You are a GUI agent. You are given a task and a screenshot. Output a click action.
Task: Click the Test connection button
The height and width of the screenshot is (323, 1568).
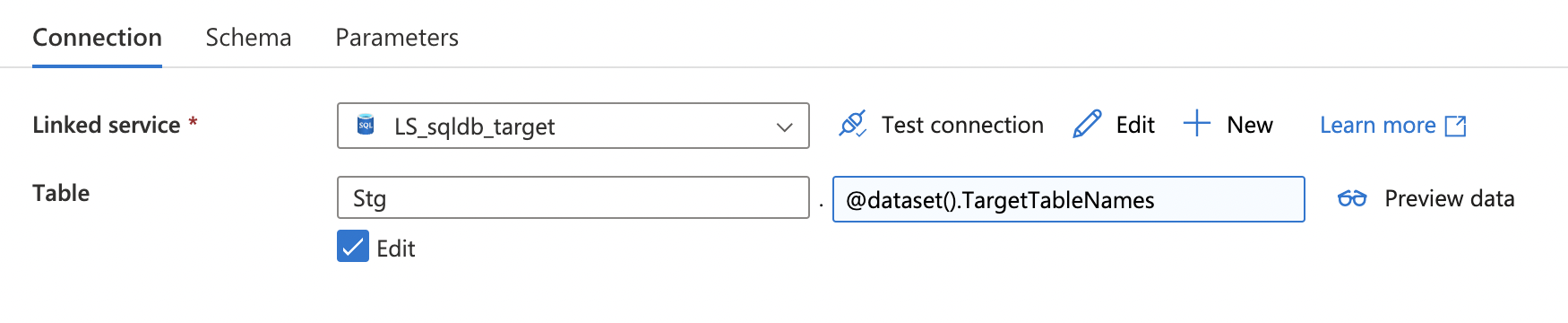(x=941, y=125)
